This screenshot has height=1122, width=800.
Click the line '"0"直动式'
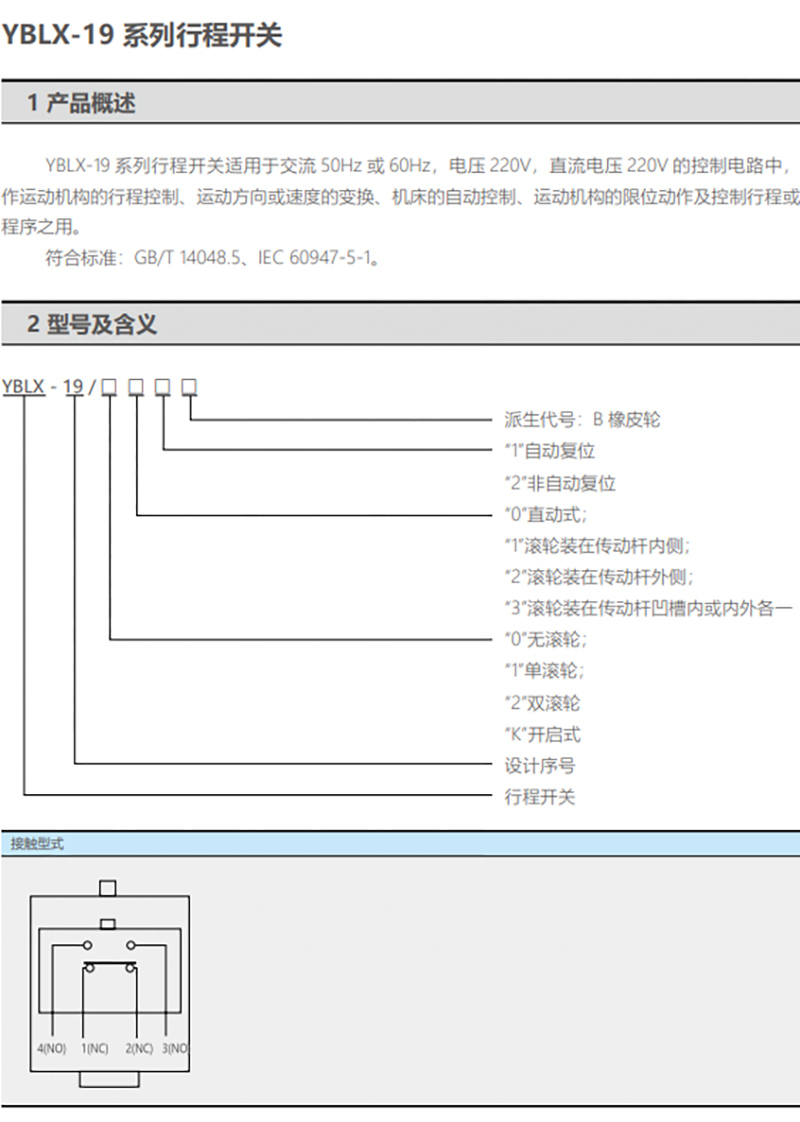tap(546, 514)
